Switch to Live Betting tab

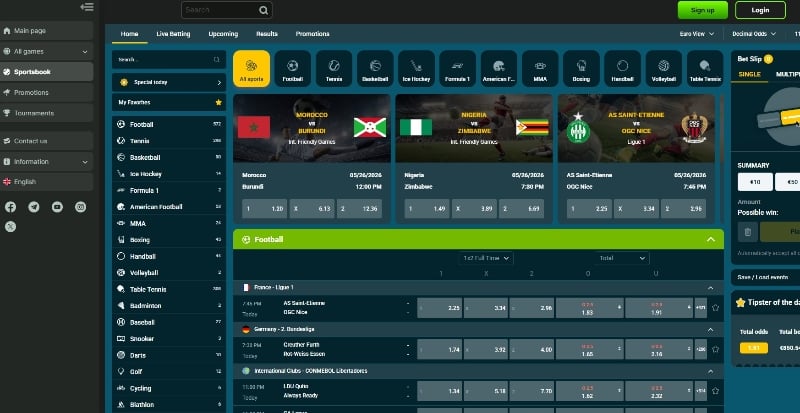click(173, 34)
